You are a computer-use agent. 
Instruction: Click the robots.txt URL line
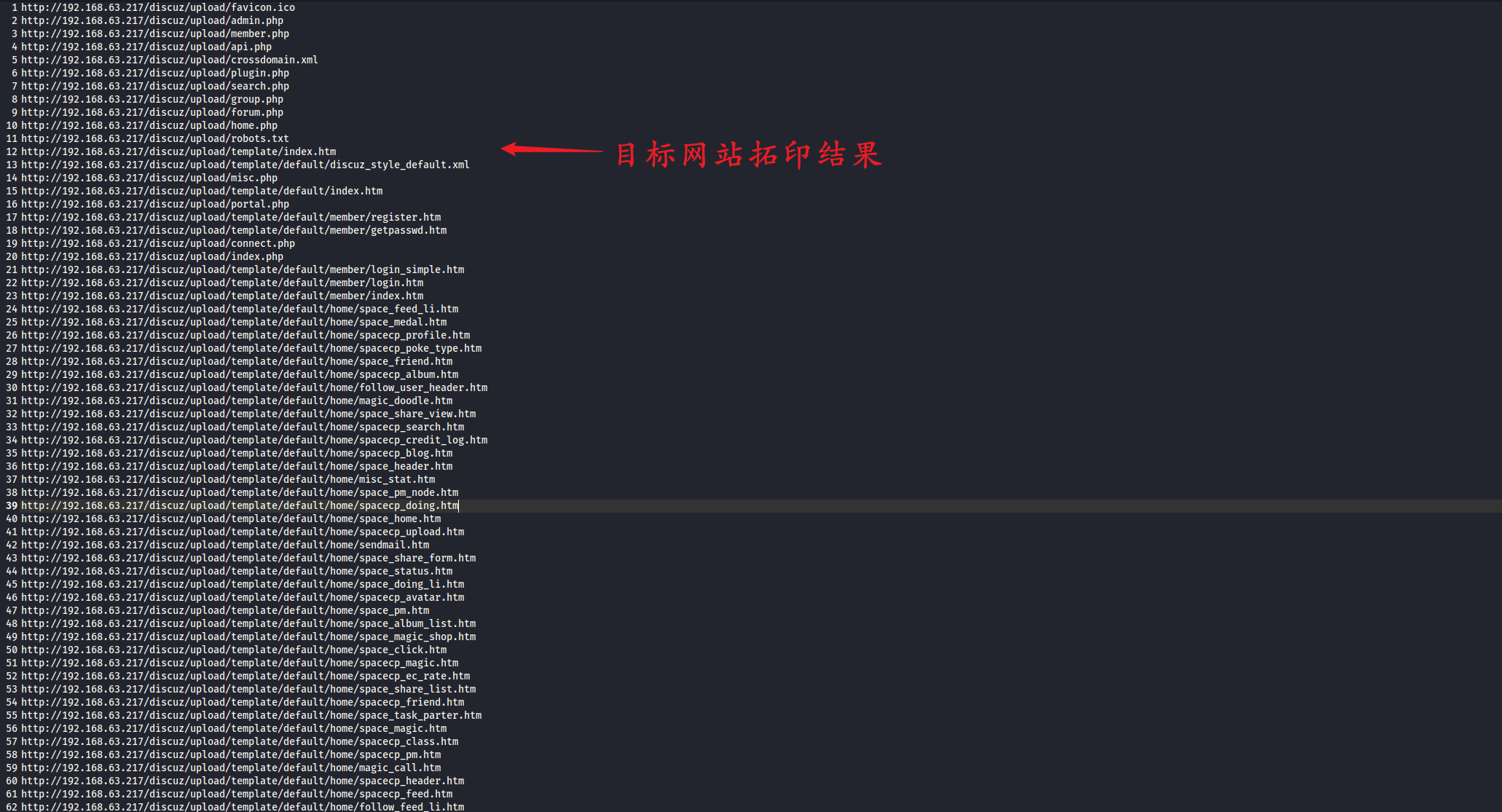tap(155, 138)
